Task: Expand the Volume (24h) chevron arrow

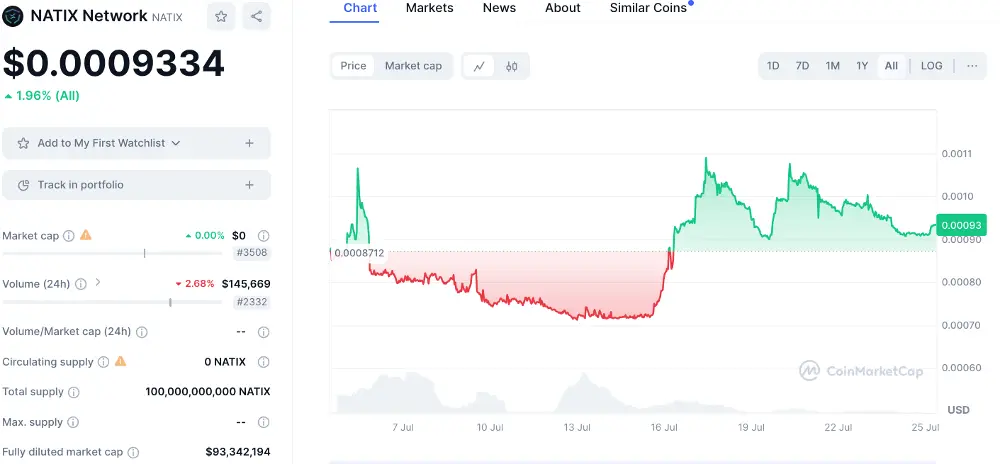Action: tap(98, 282)
